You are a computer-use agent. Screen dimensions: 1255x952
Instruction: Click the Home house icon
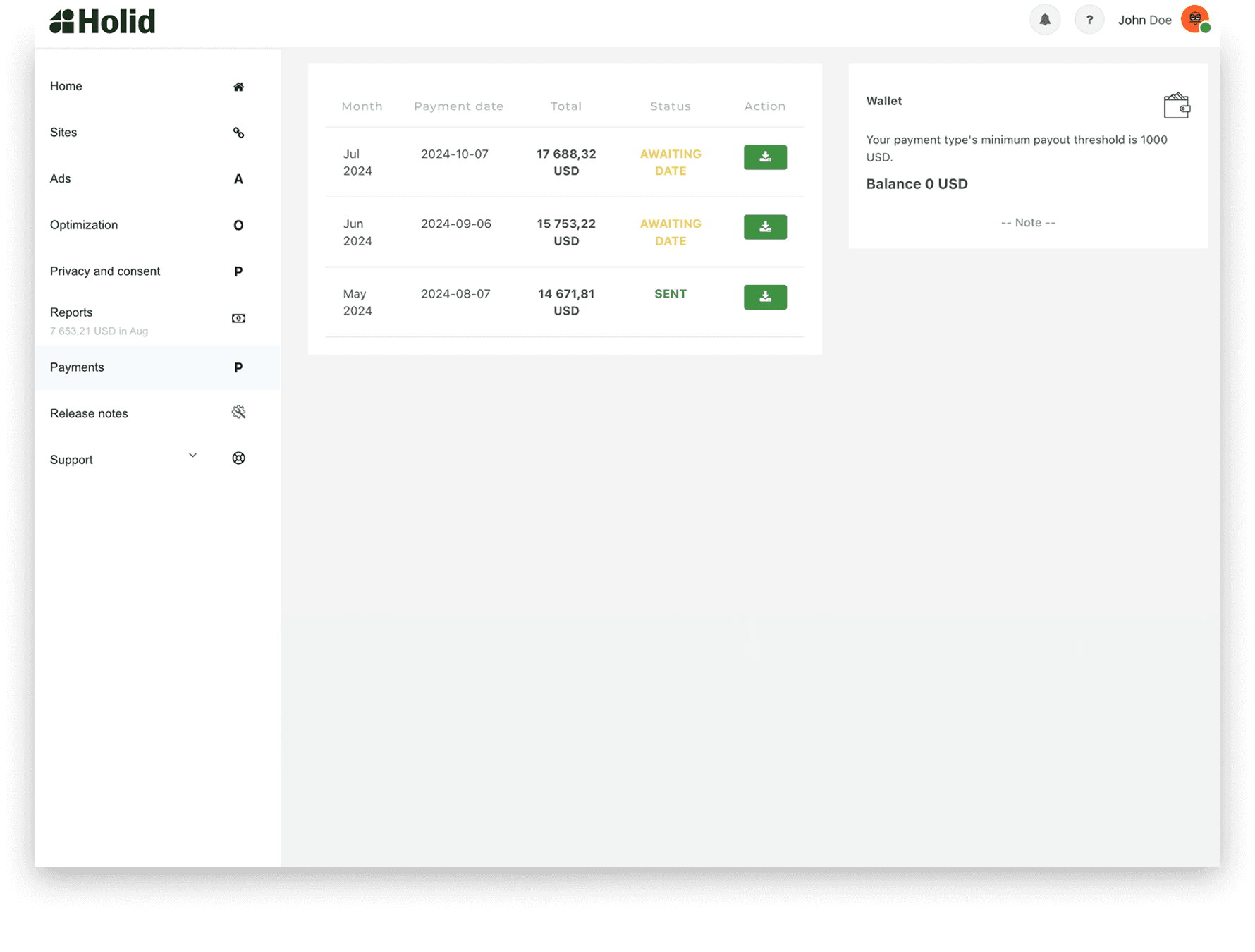coord(238,87)
